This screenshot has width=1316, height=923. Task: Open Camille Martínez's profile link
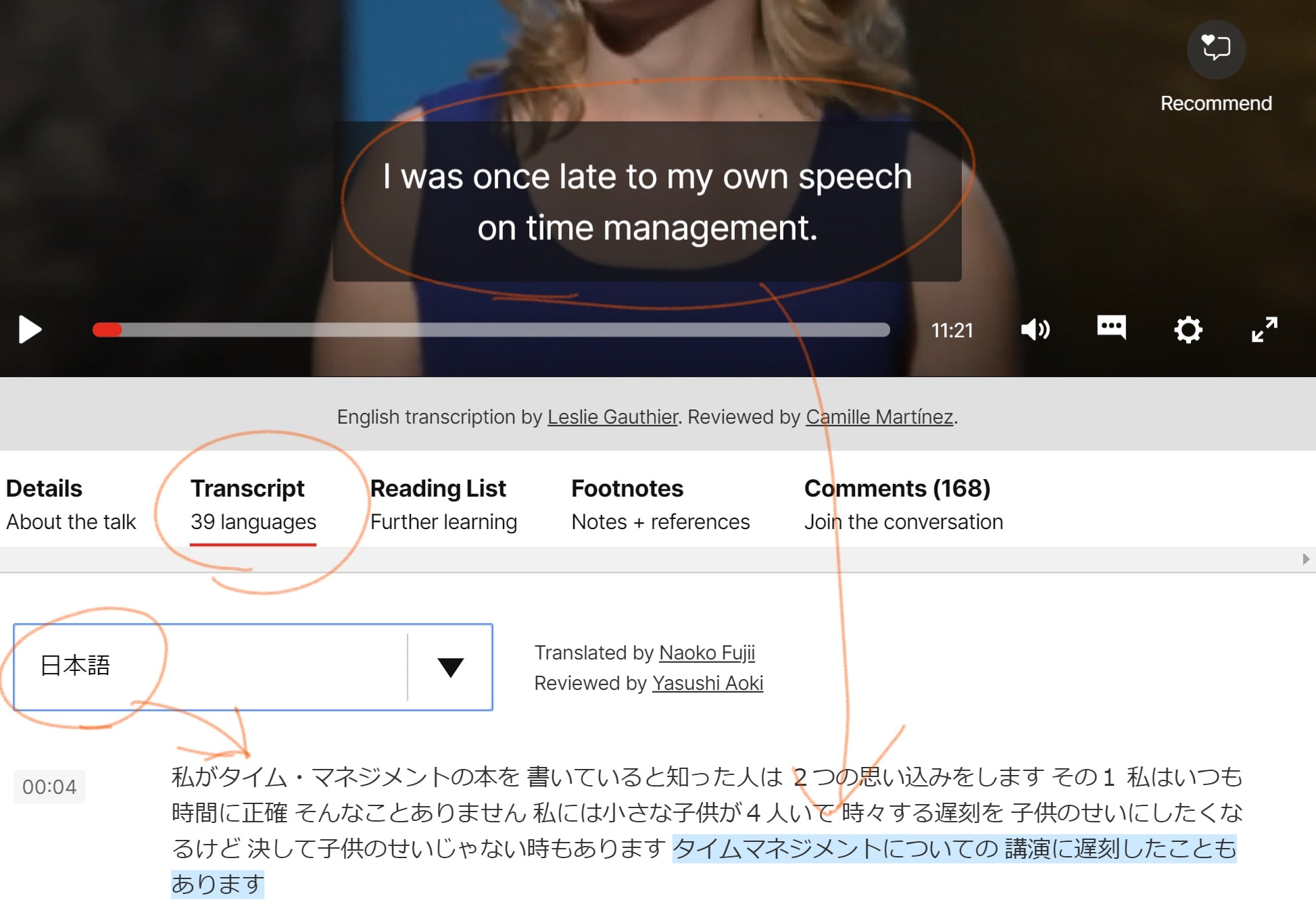click(x=879, y=417)
